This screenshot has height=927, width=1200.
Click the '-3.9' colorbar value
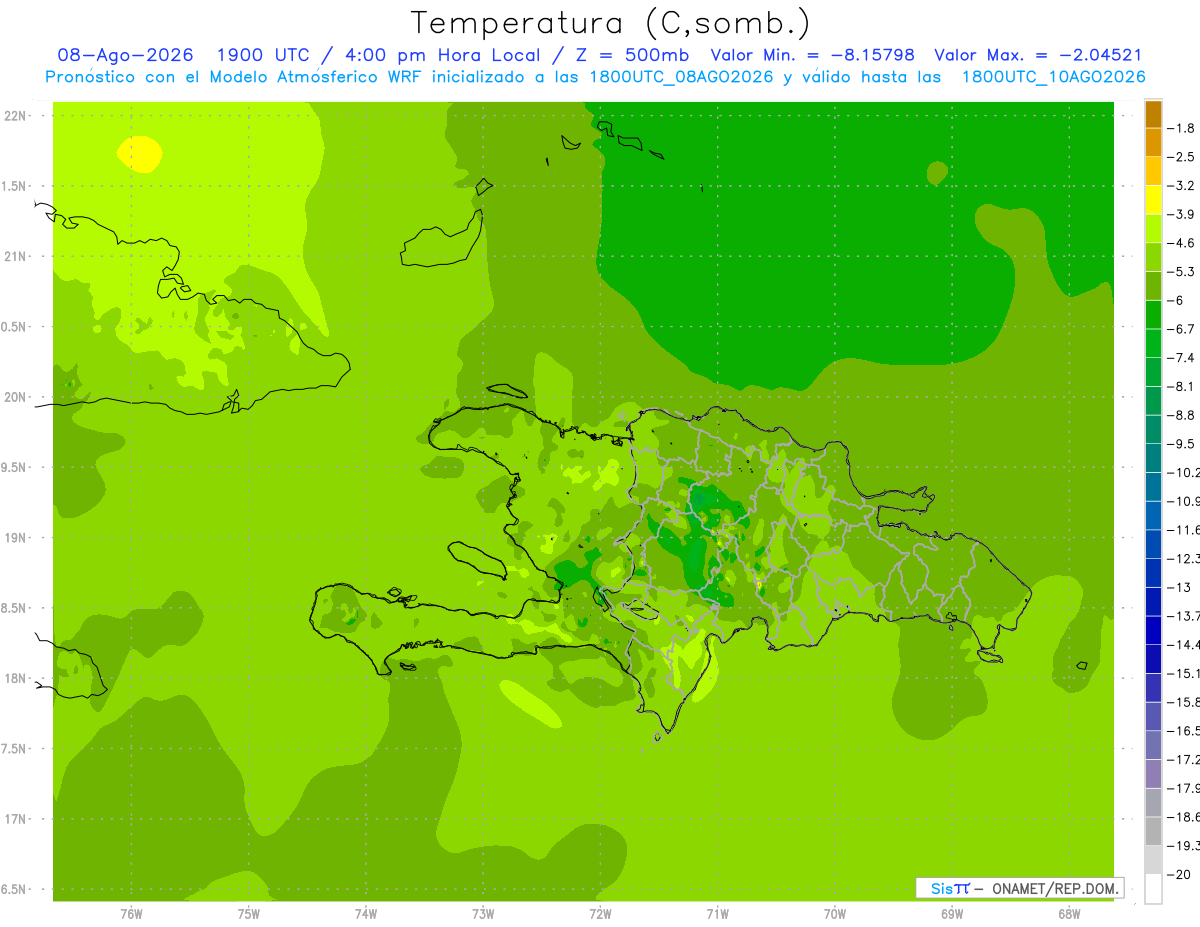[x=1181, y=214]
